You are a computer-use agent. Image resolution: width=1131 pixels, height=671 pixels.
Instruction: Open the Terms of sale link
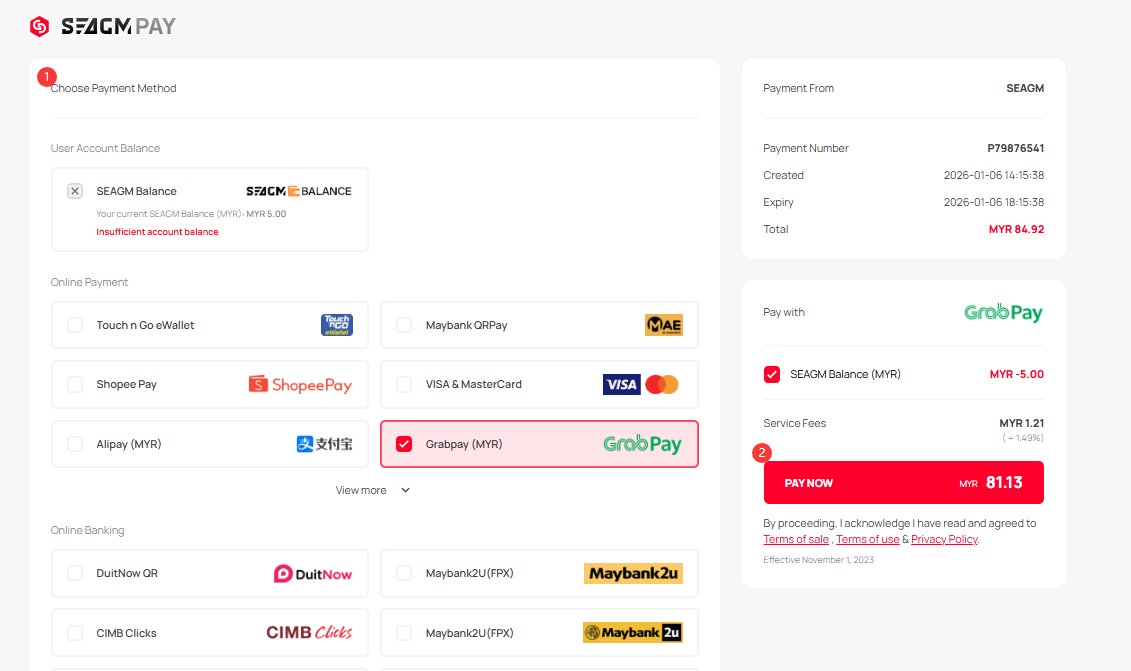coord(796,540)
